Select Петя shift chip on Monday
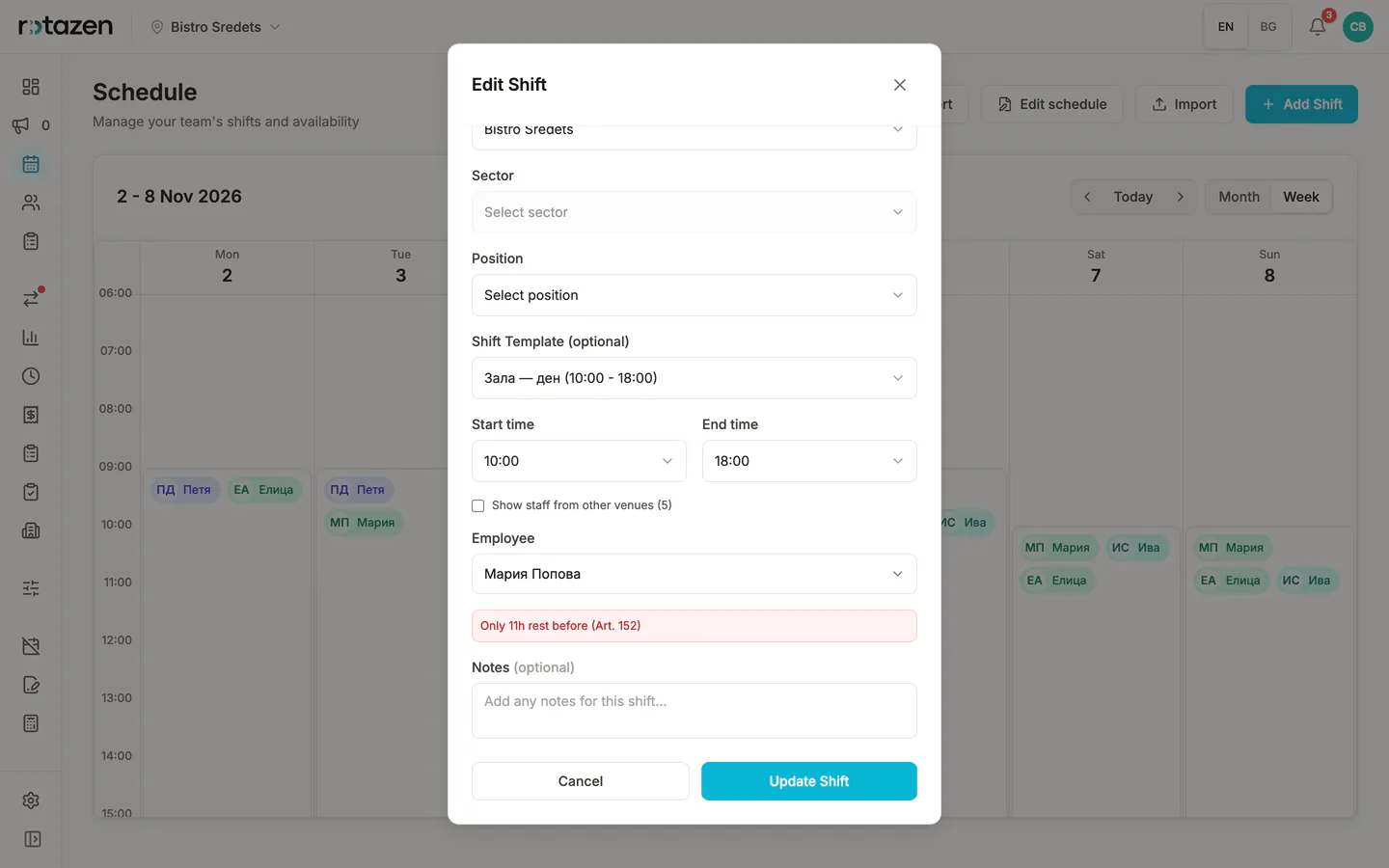The width and height of the screenshot is (1389, 868). tap(183, 490)
